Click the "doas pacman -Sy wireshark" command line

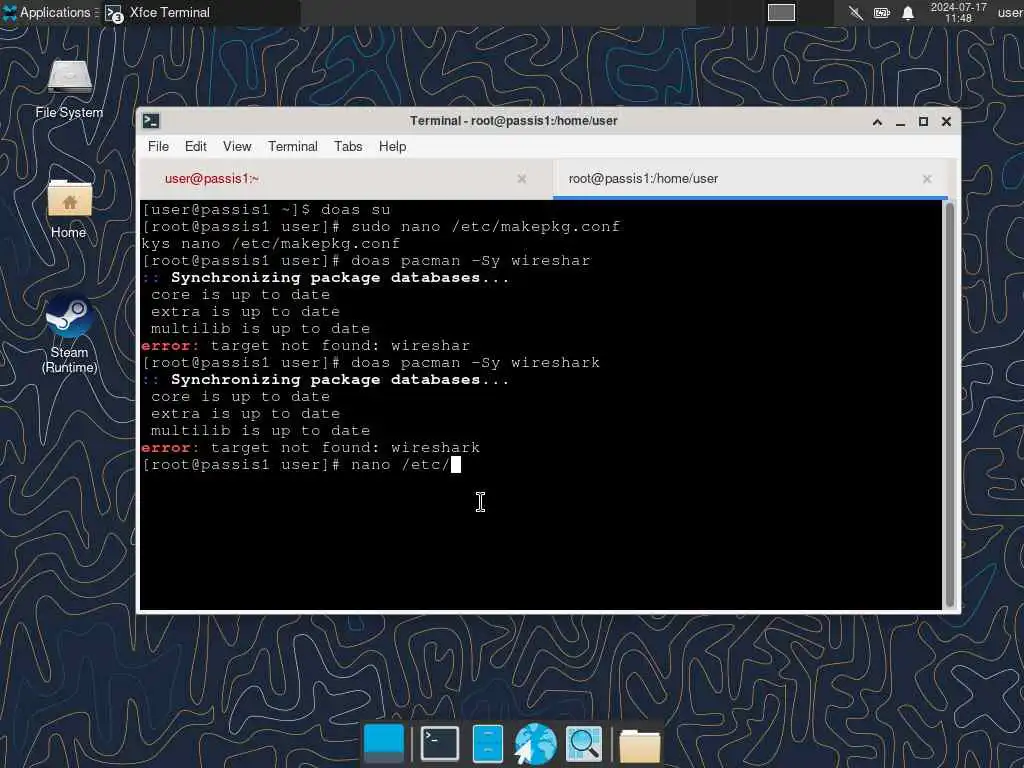[475, 362]
